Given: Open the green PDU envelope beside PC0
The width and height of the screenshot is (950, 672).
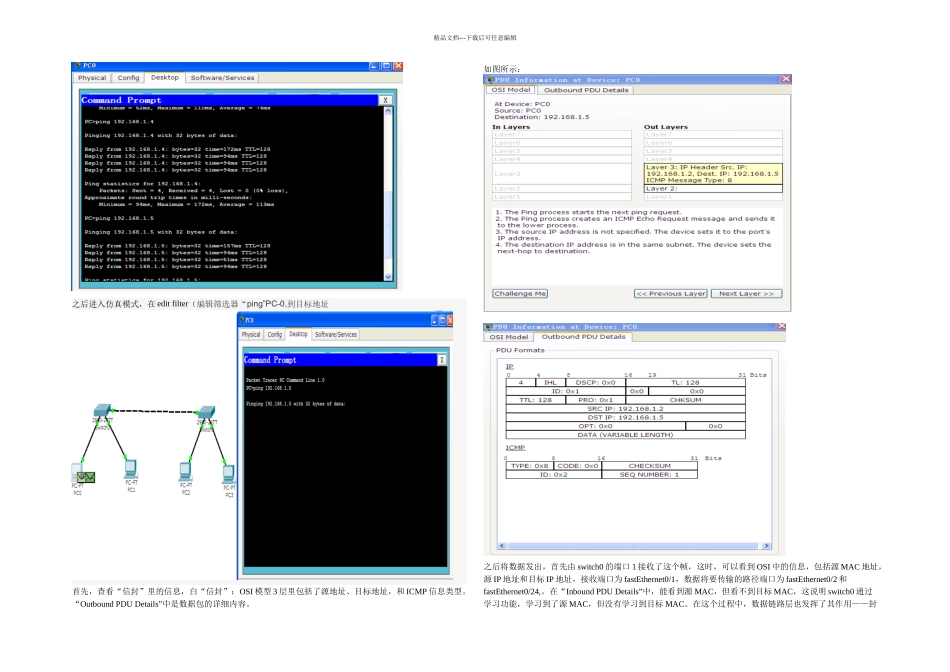Looking at the screenshot, I should [x=86, y=477].
